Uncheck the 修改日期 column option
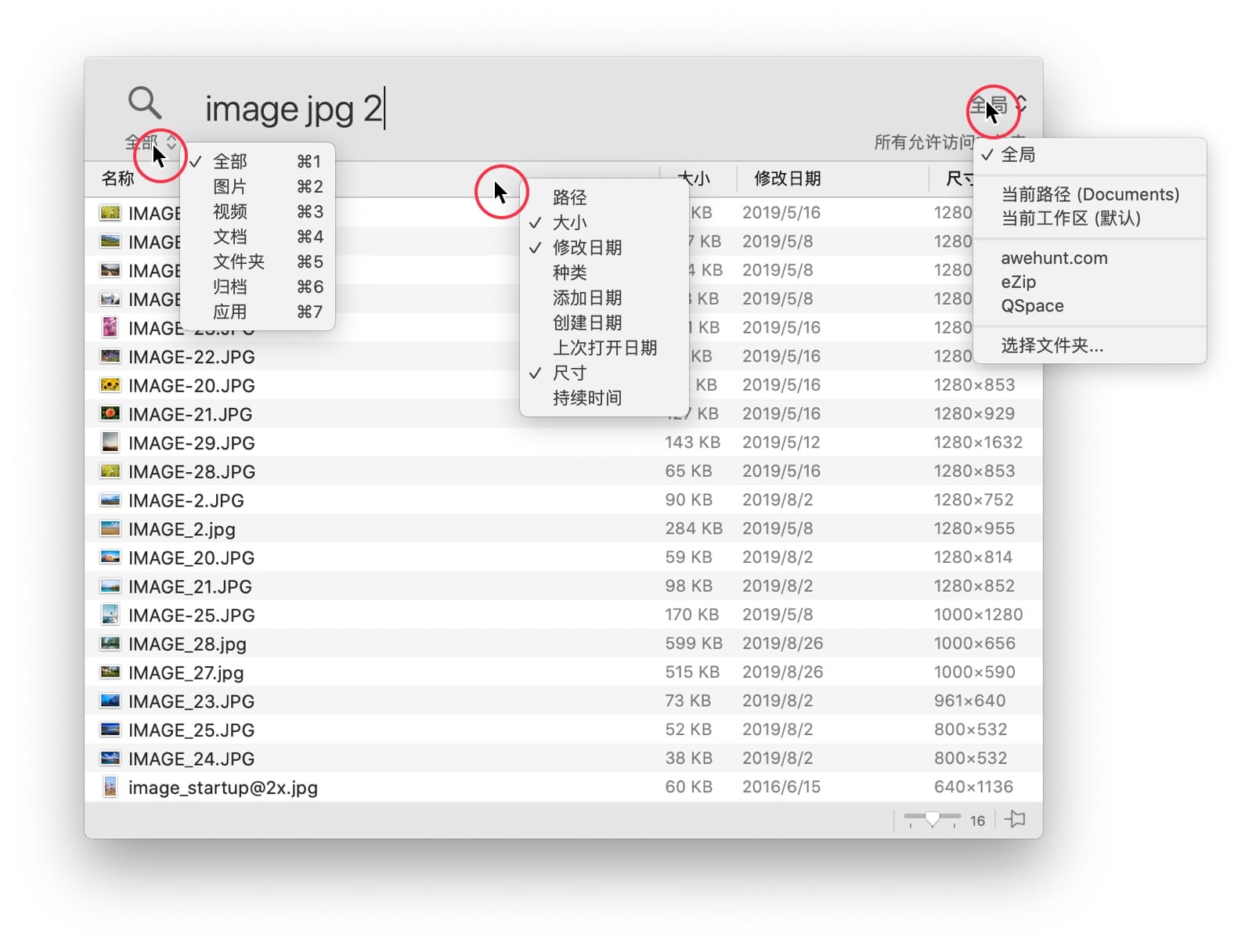1234x952 pixels. 586,247
